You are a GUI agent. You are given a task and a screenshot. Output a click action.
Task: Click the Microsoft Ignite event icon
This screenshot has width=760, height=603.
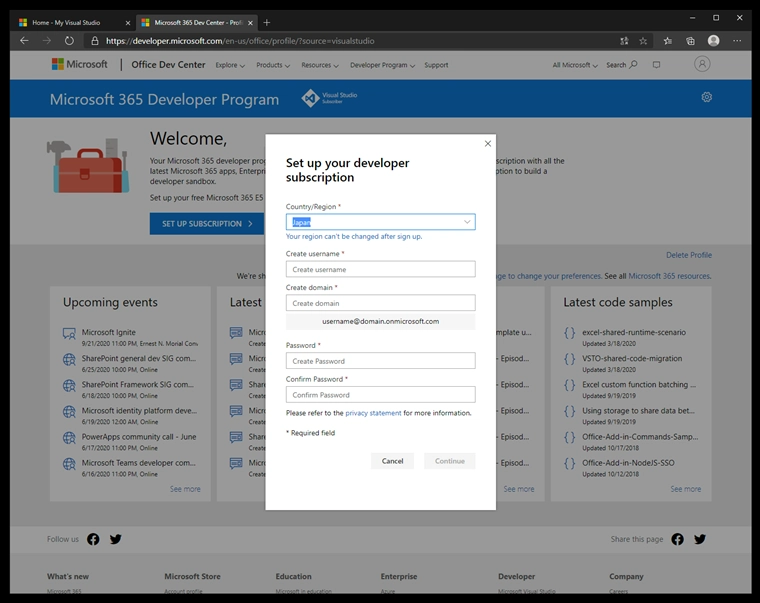click(69, 333)
